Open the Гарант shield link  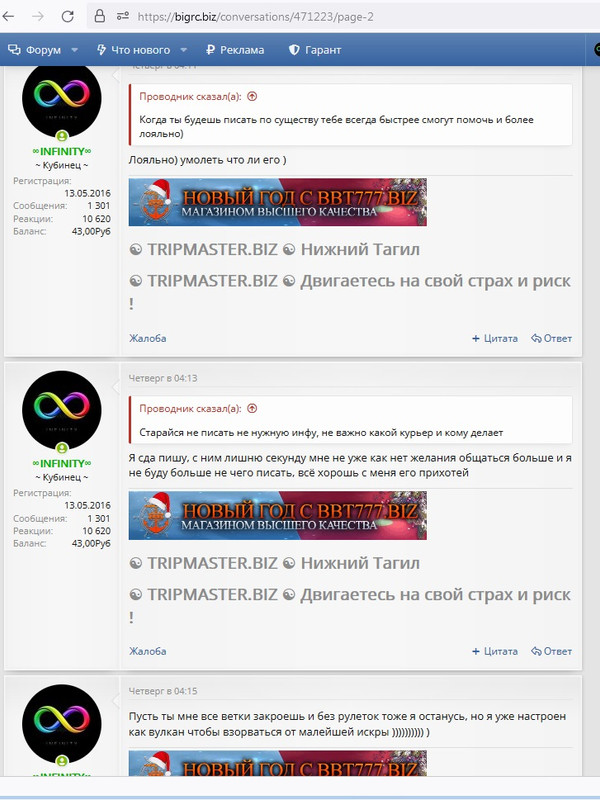click(x=315, y=49)
